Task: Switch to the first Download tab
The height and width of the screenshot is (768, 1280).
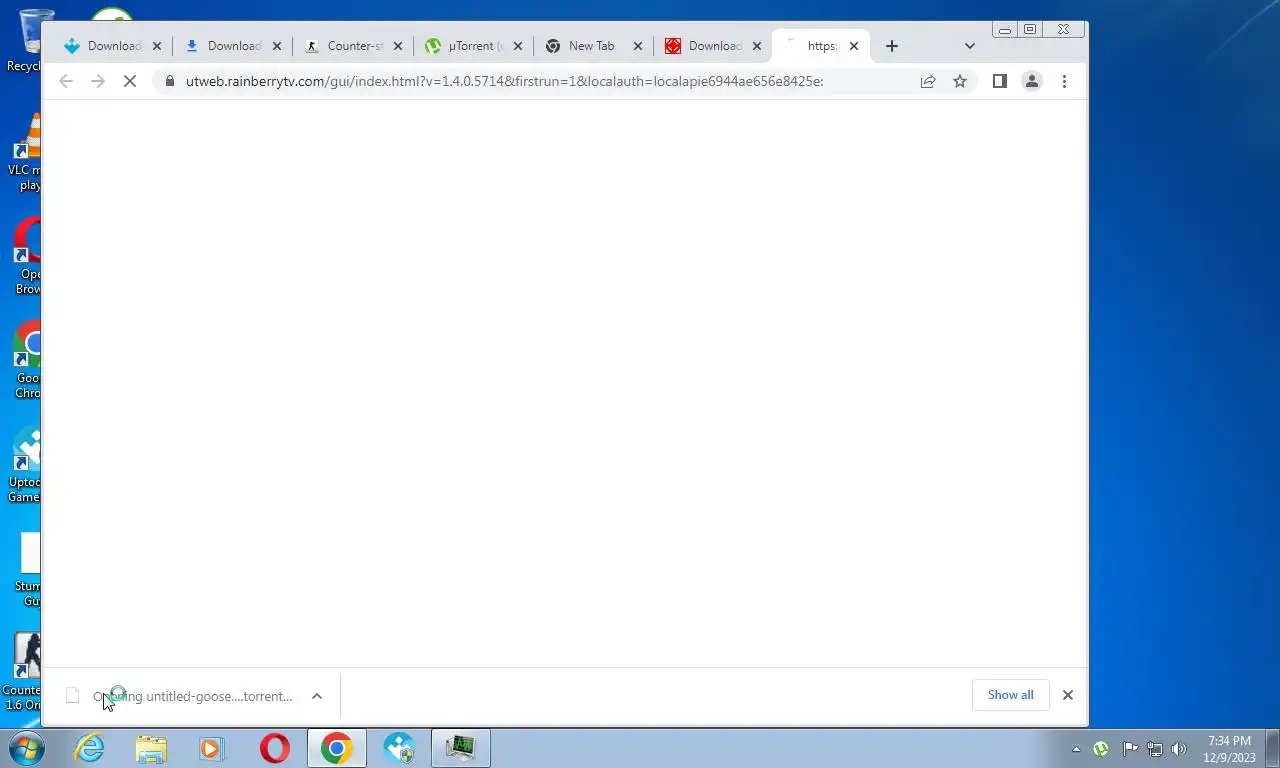Action: tap(113, 46)
